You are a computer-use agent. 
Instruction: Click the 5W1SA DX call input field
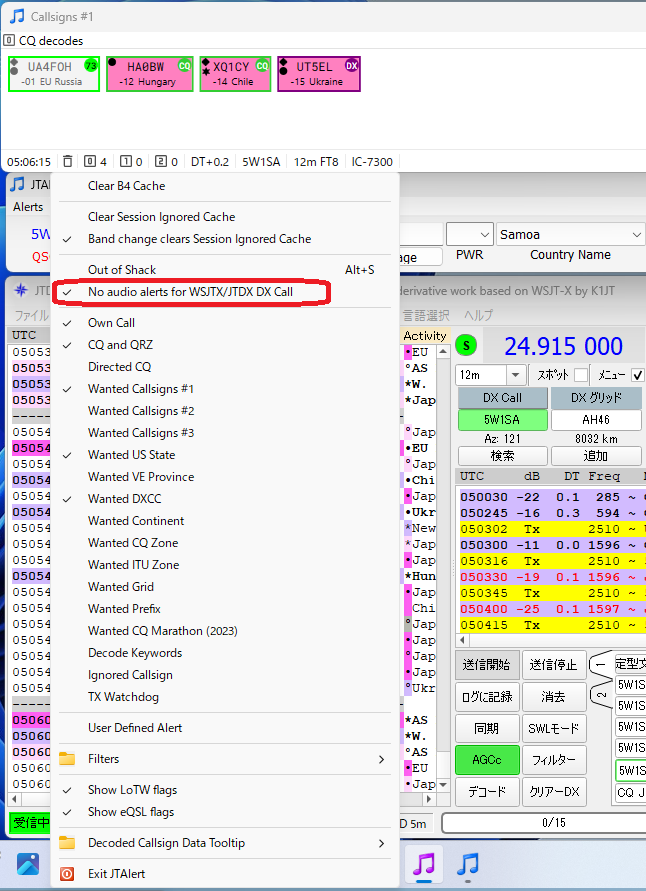click(503, 420)
